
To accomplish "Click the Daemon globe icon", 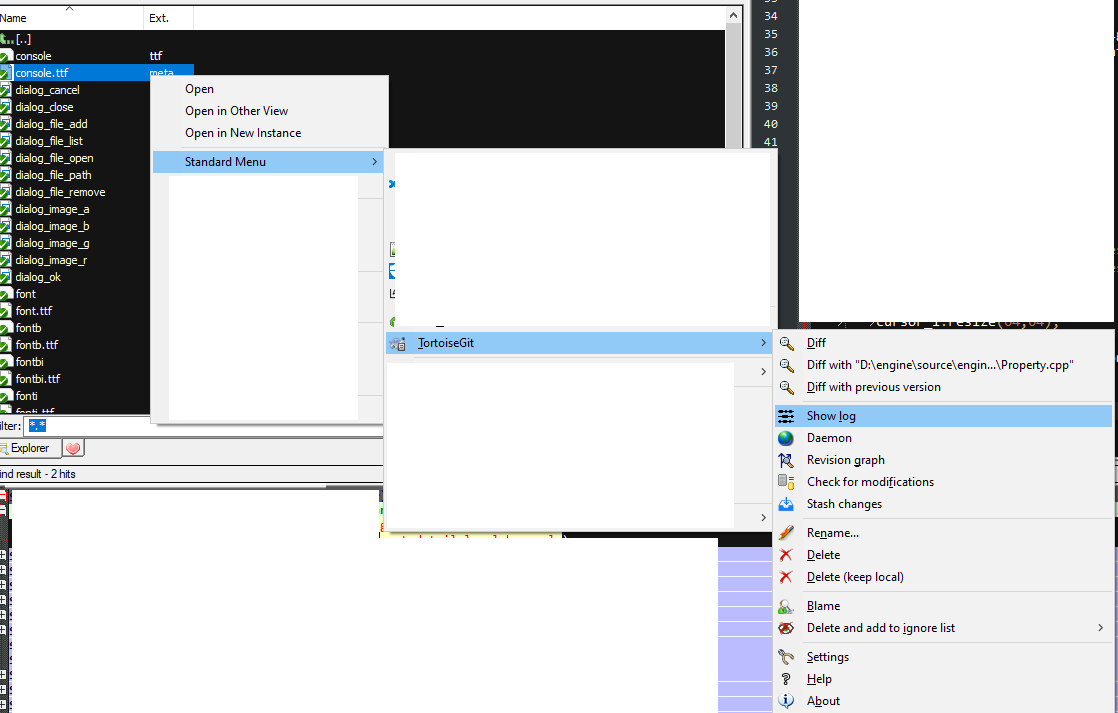I will coord(789,437).
